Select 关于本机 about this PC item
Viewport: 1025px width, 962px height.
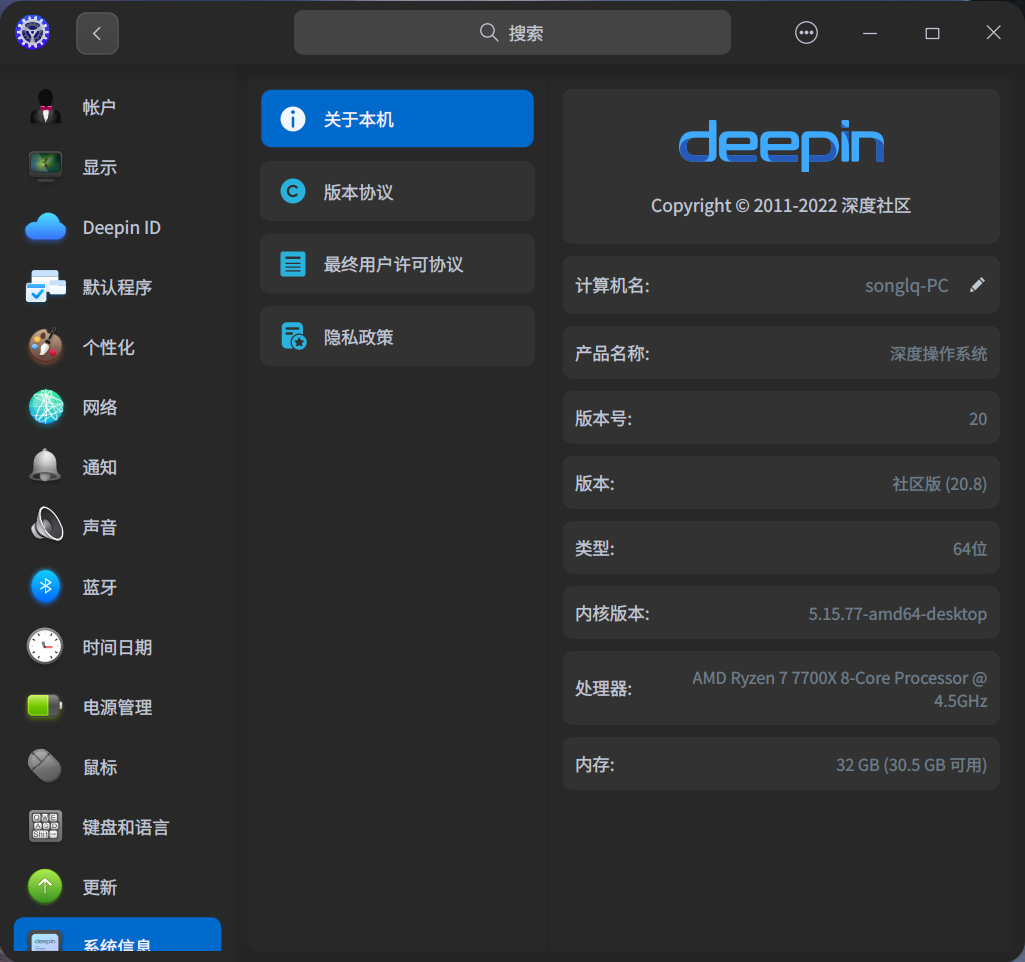tap(397, 119)
